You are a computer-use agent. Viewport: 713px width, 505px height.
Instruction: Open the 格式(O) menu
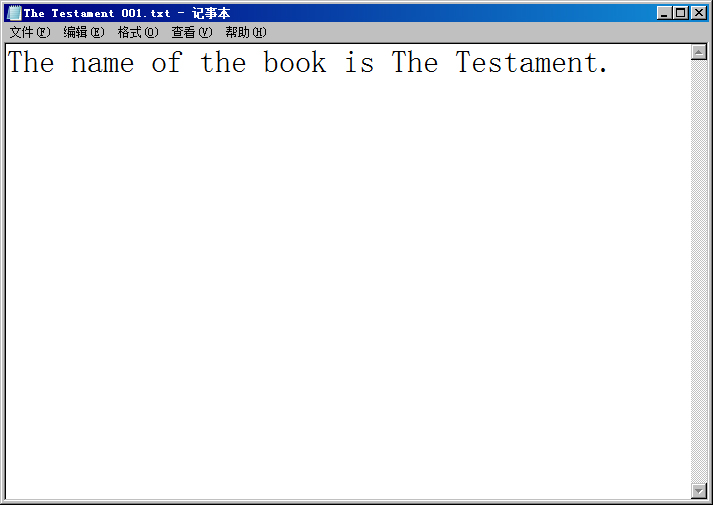pos(137,32)
